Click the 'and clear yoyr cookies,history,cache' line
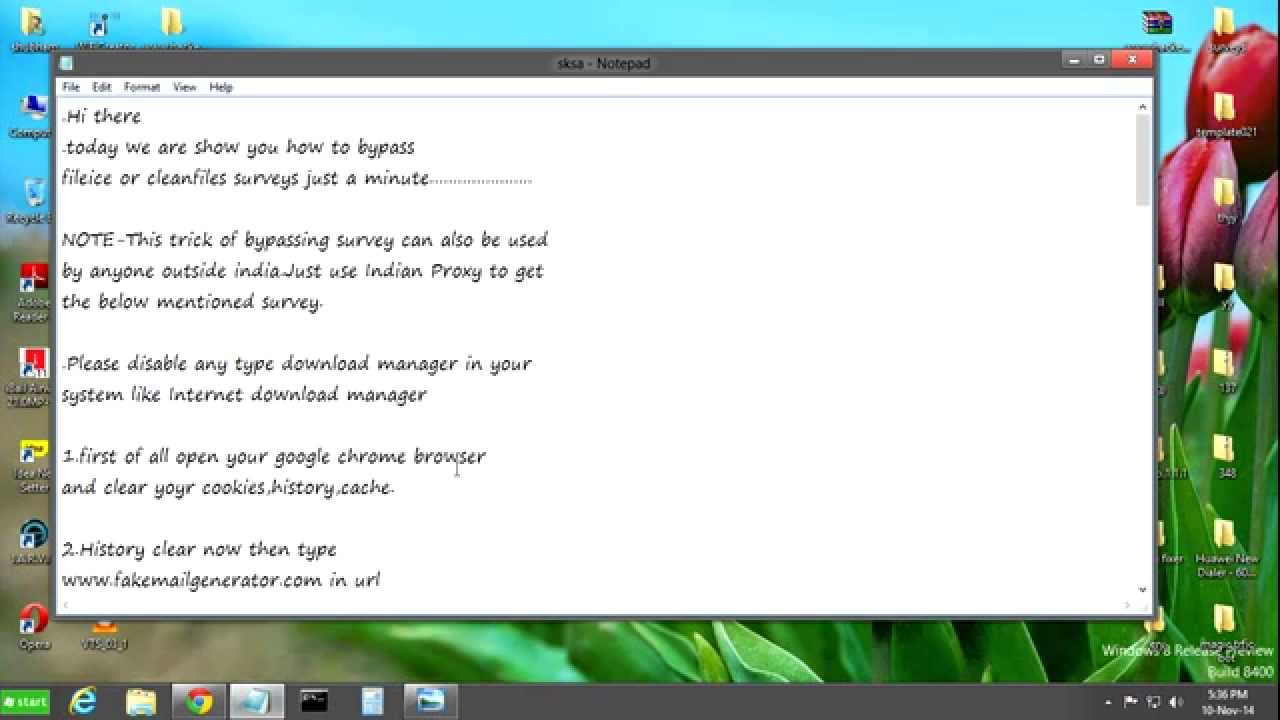Viewport: 1280px width, 720px height. 228,487
